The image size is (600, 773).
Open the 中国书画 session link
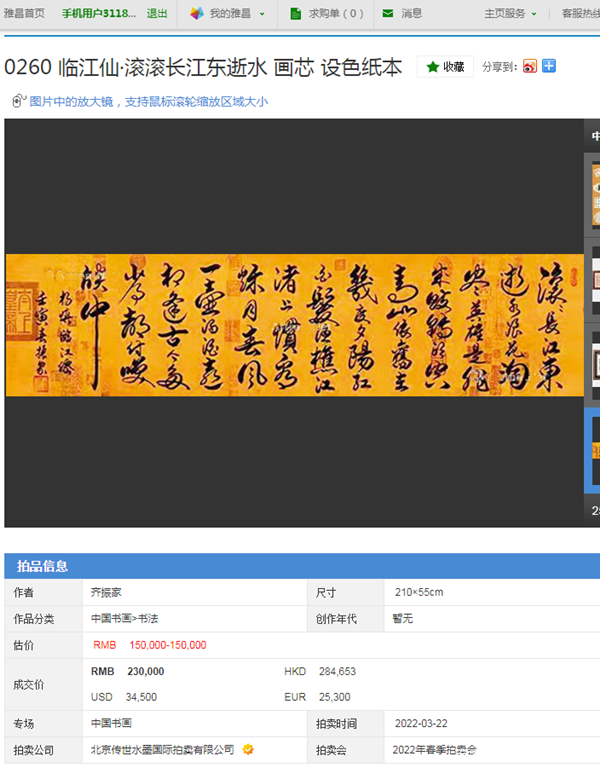pyautogui.click(x=111, y=723)
